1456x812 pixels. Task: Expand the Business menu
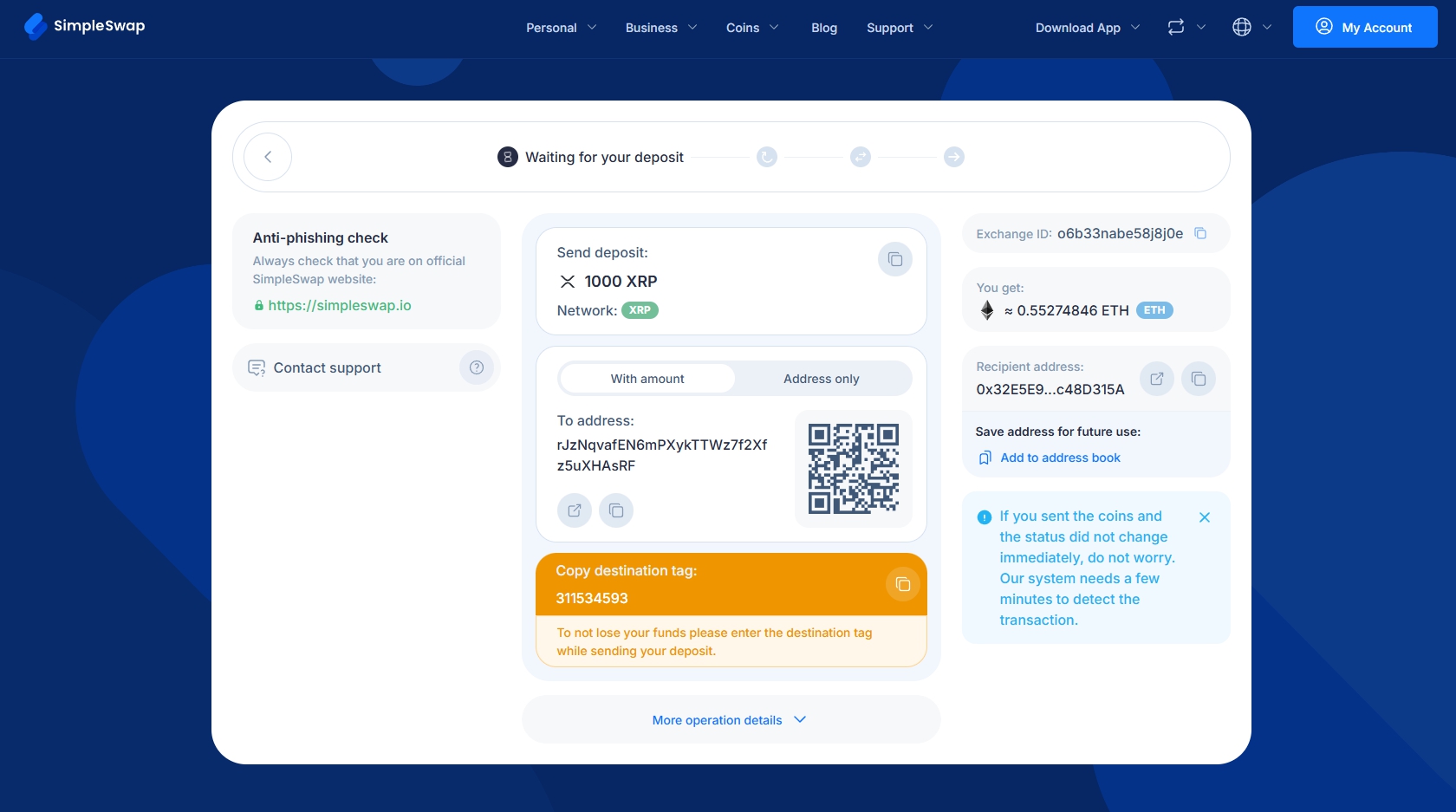(x=661, y=28)
